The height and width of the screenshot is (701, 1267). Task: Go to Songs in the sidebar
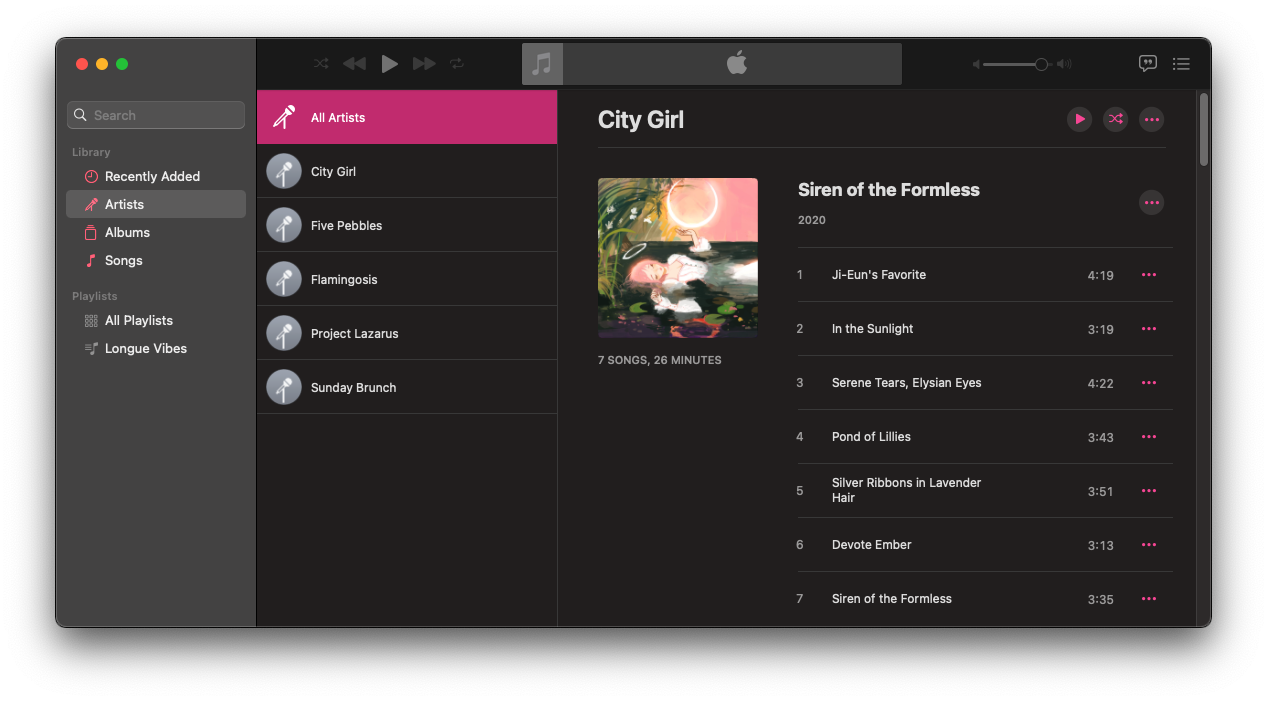coord(156,260)
